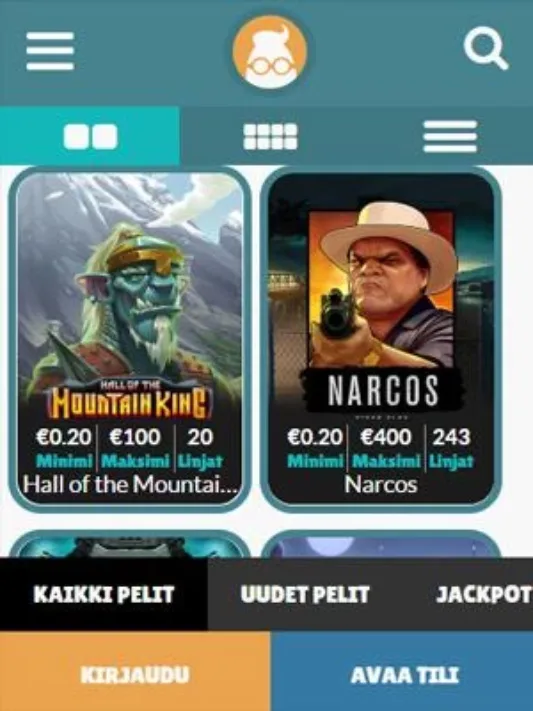Click the Narcos title text
533x711 pixels.
[x=381, y=485]
